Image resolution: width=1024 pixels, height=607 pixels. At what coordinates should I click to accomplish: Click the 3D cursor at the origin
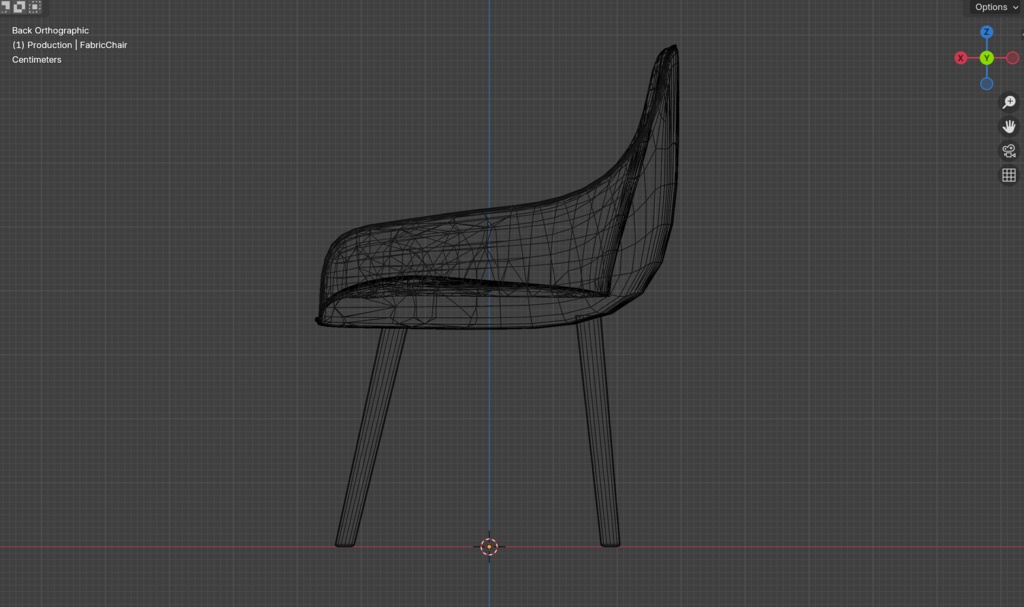[x=489, y=547]
